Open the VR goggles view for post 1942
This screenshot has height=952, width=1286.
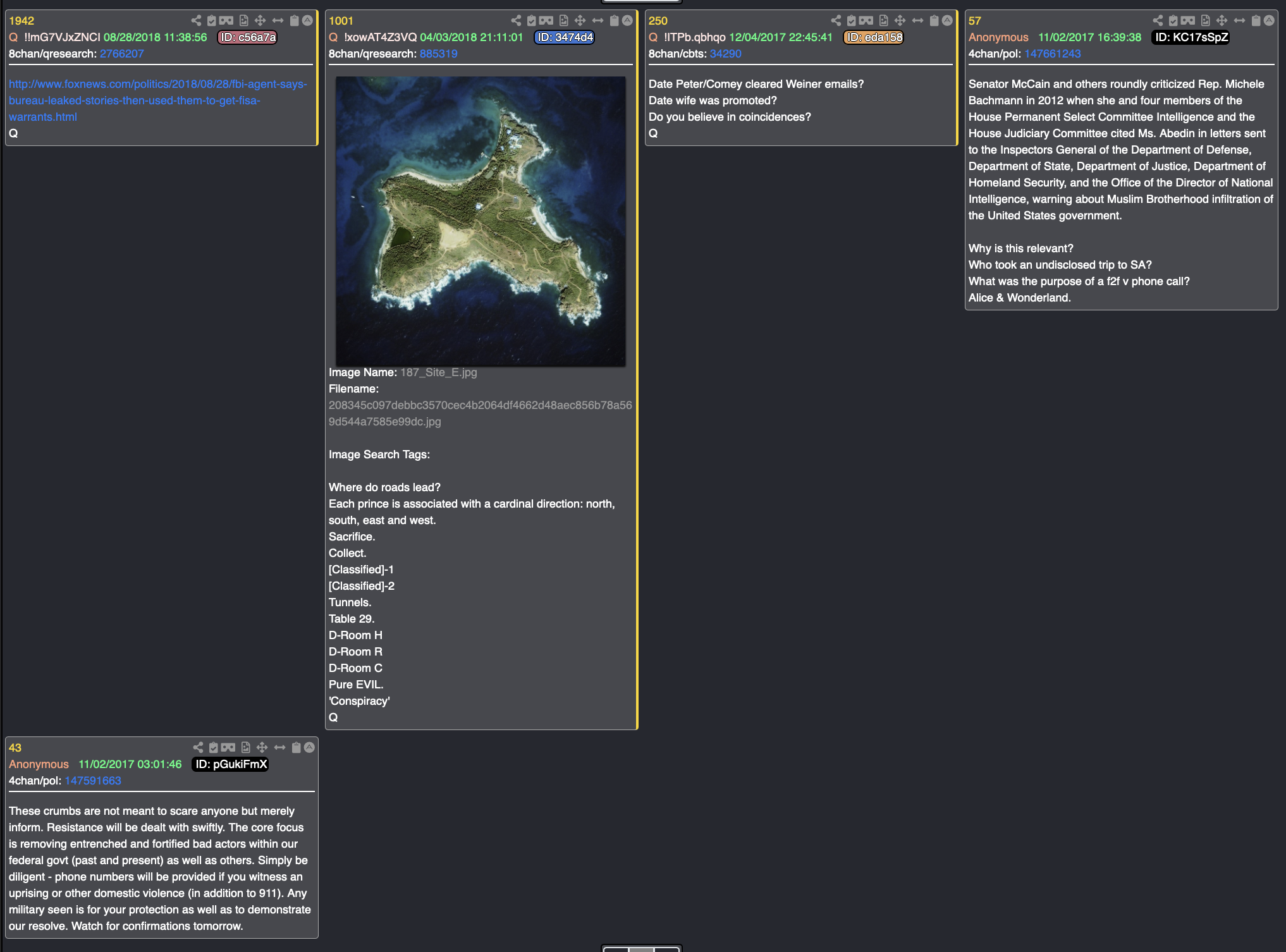click(226, 20)
